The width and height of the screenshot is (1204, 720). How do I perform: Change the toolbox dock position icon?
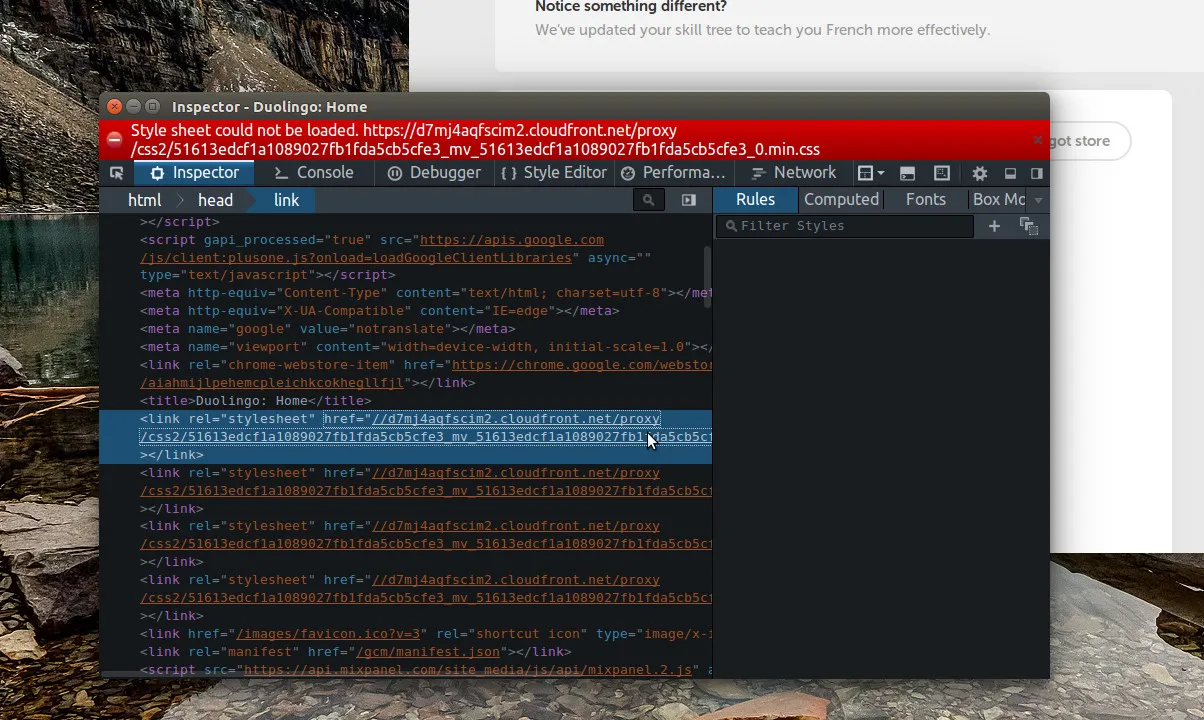pos(1010,173)
